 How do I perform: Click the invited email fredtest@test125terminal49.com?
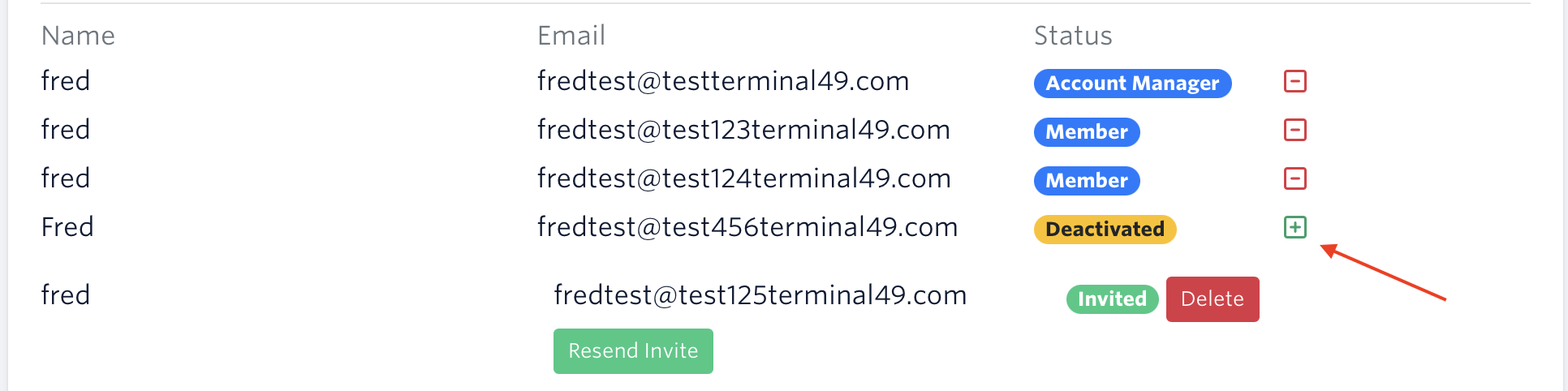760,295
